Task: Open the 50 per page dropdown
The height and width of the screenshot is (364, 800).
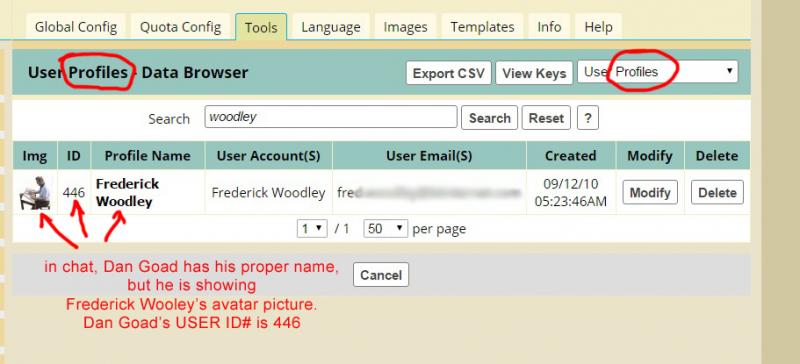Action: tap(386, 229)
